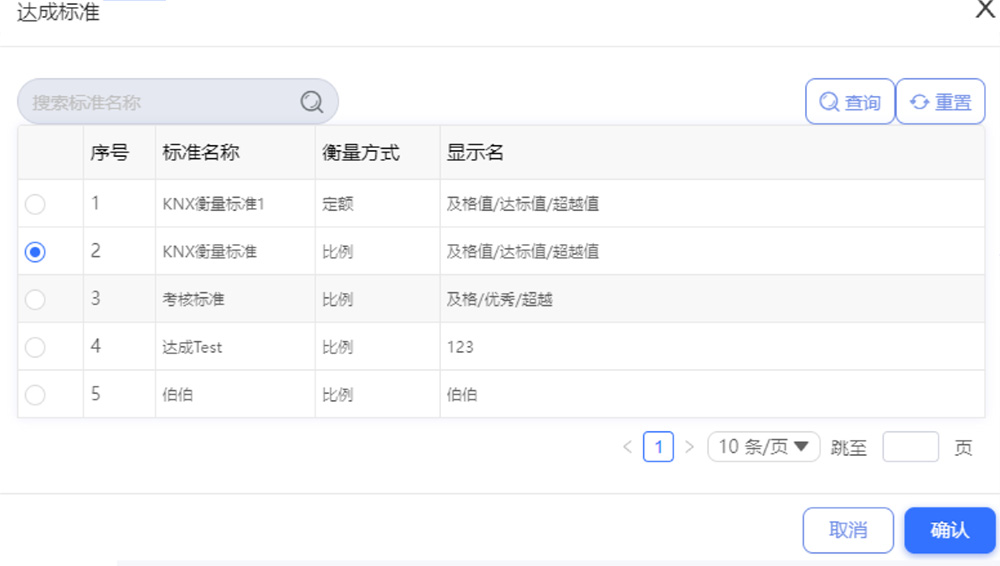Select radio button for 伯伯 row
Image resolution: width=1000 pixels, height=566 pixels.
tap(35, 395)
